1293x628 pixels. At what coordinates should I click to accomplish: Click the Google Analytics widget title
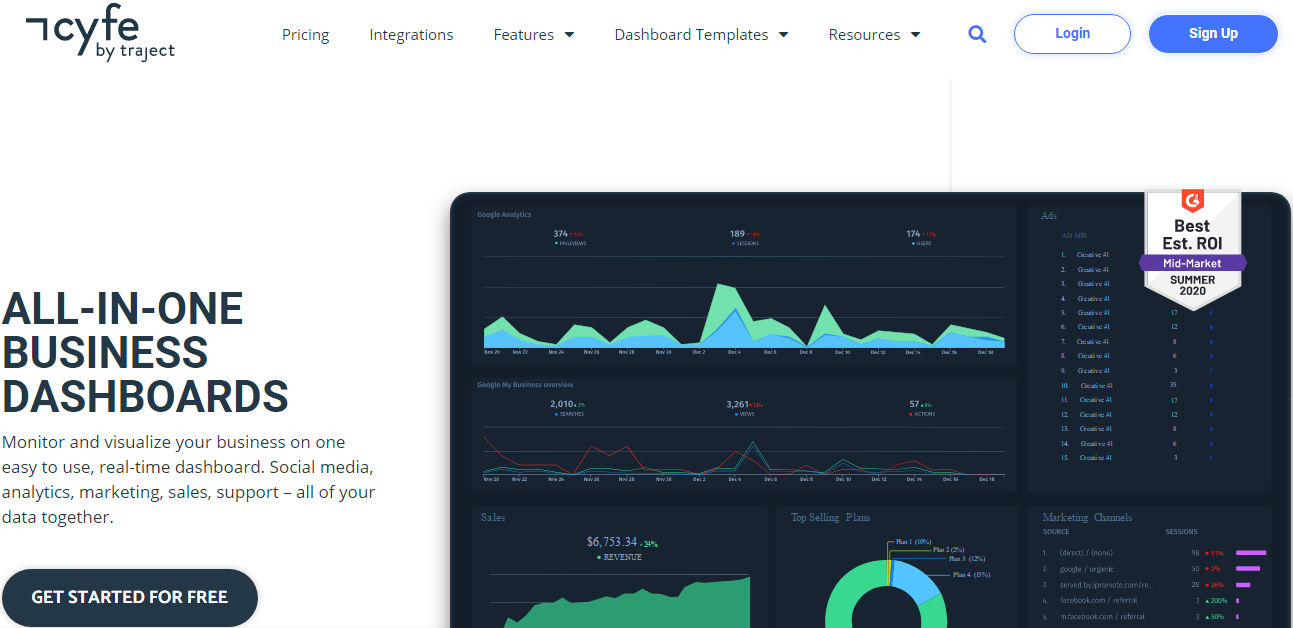pos(504,214)
